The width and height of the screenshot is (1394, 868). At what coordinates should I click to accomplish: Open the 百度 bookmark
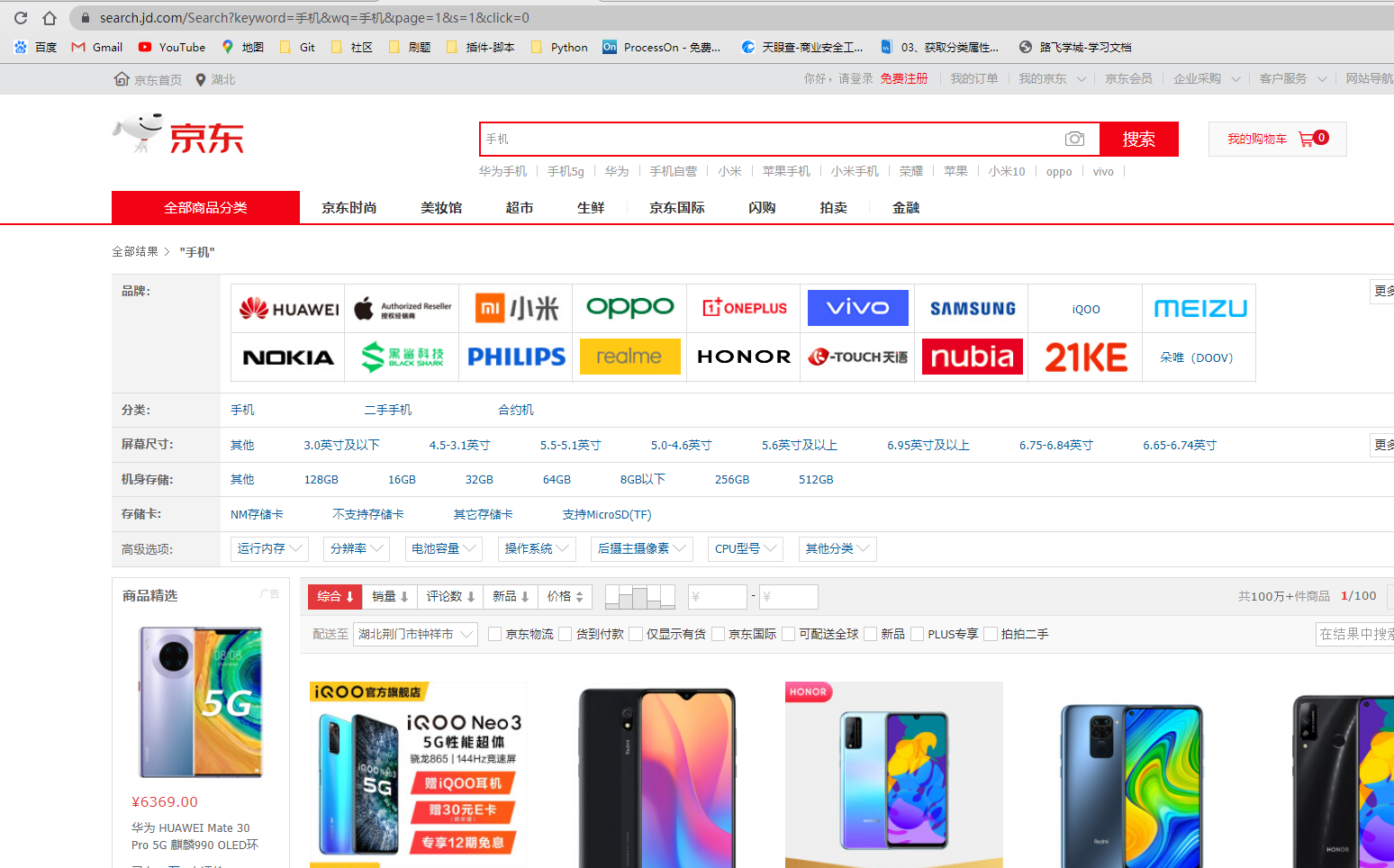[36, 47]
